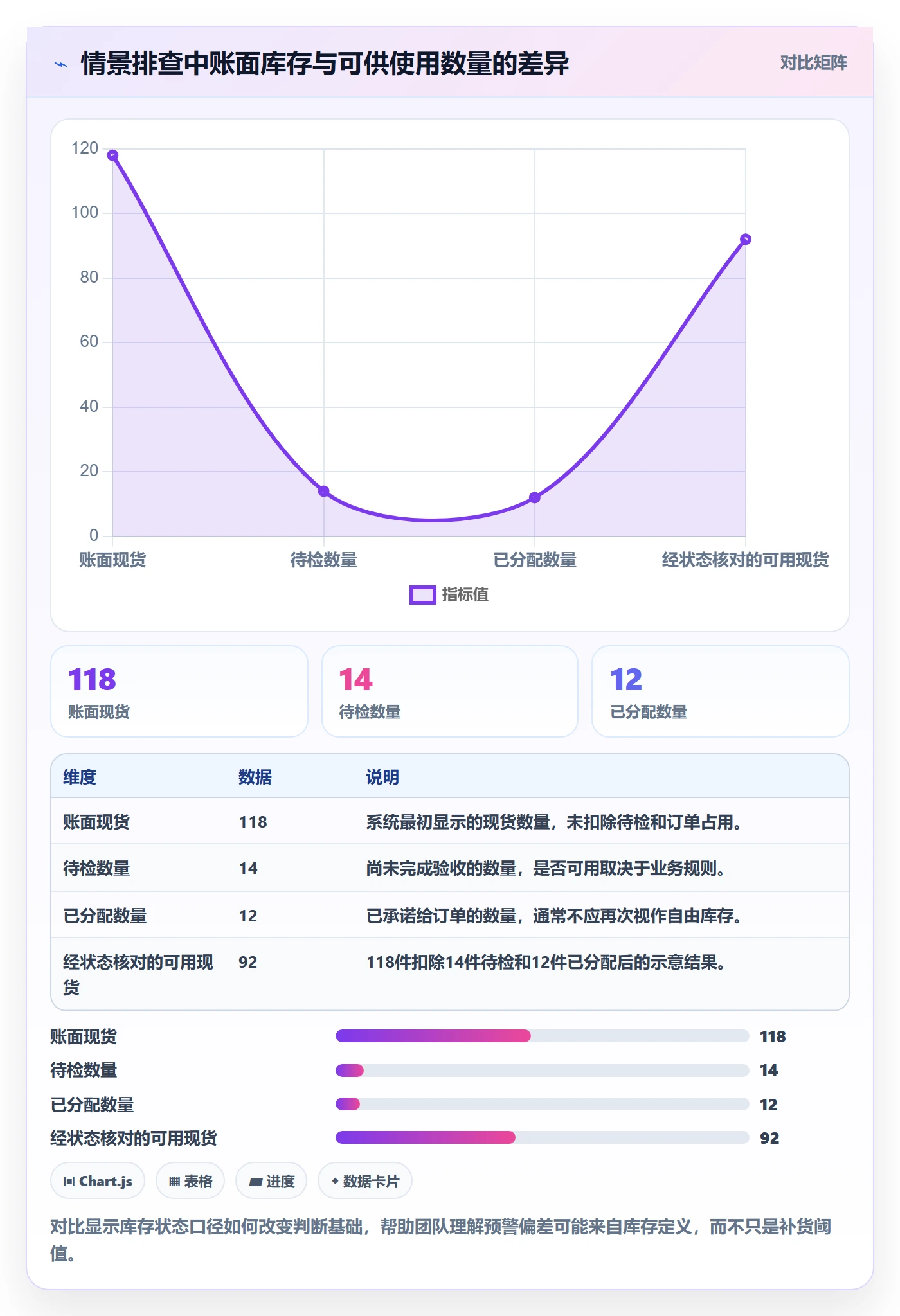Click the diamond icon in 数据卡片 chip
This screenshot has height=1316, width=900.
pos(335,1181)
